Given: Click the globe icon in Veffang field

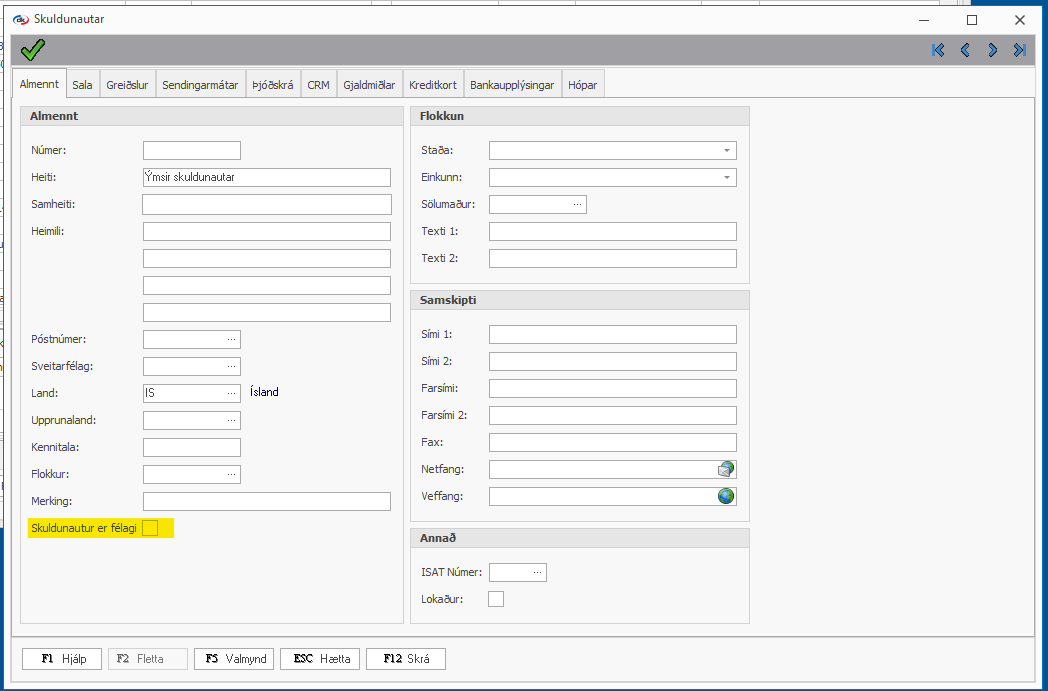Looking at the screenshot, I should (726, 496).
